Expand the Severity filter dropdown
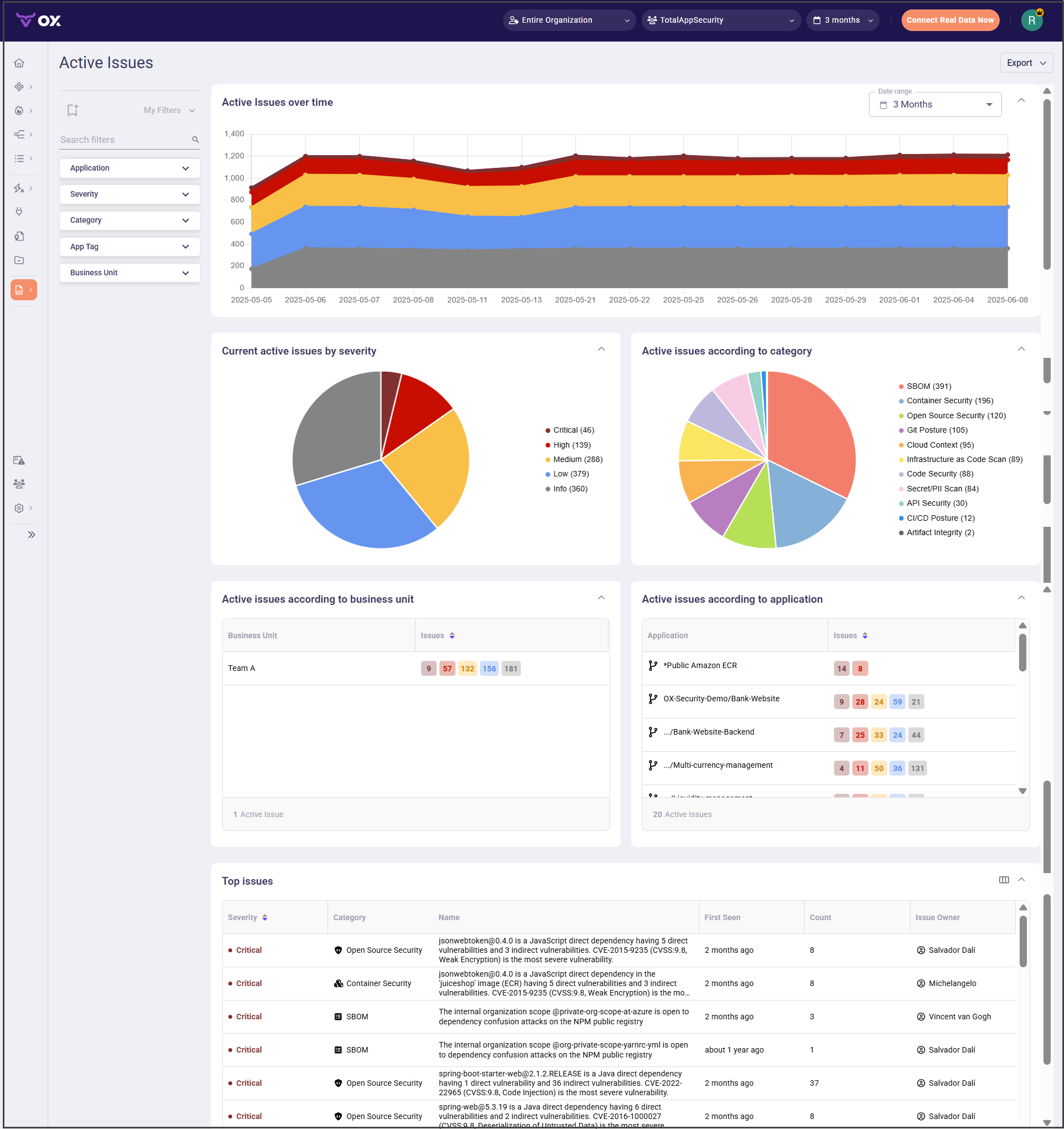 pyautogui.click(x=130, y=194)
